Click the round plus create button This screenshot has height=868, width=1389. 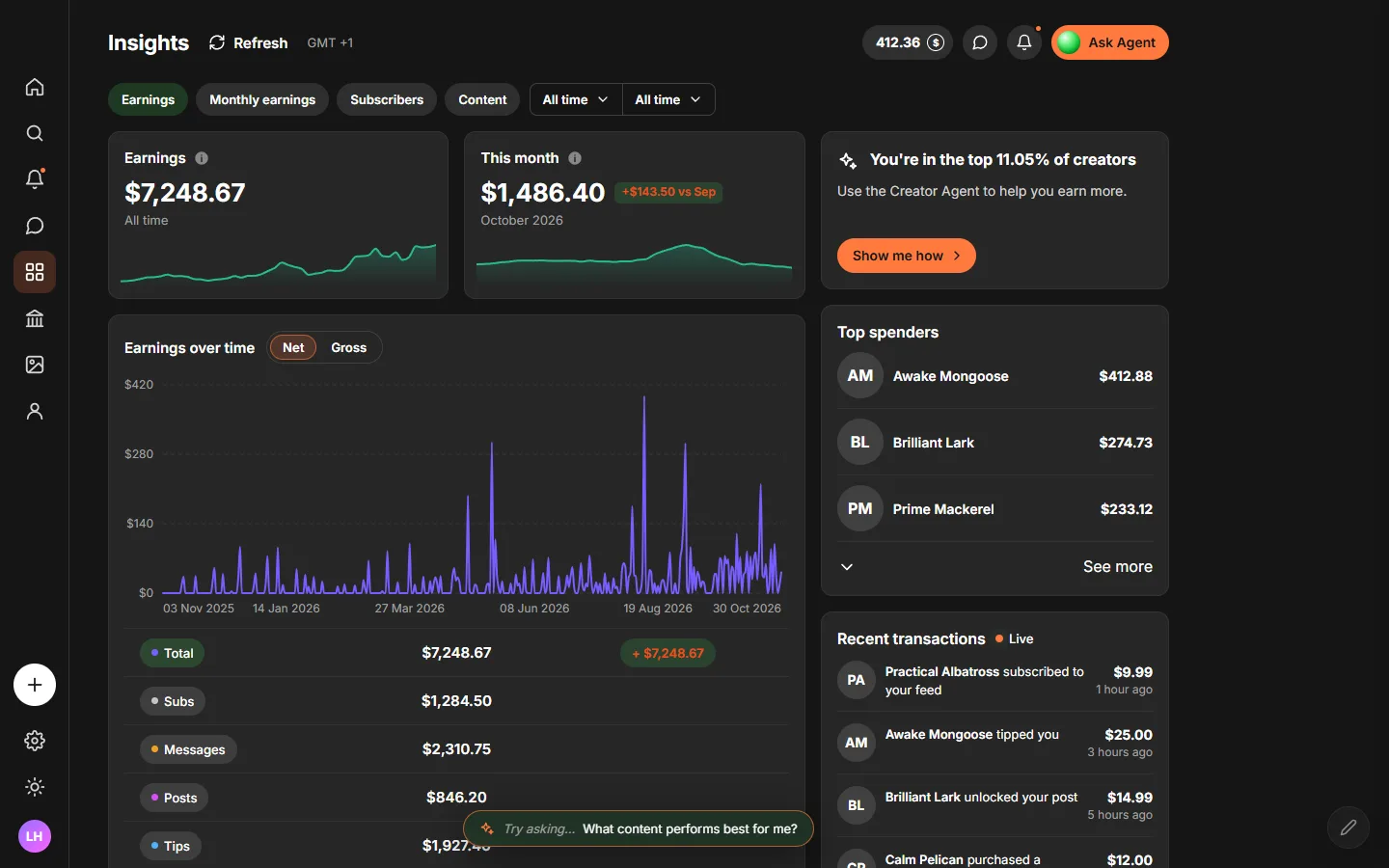coord(35,685)
